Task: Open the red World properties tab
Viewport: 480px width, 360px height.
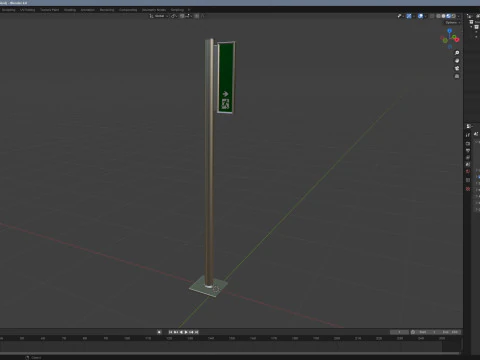Action: [468, 171]
